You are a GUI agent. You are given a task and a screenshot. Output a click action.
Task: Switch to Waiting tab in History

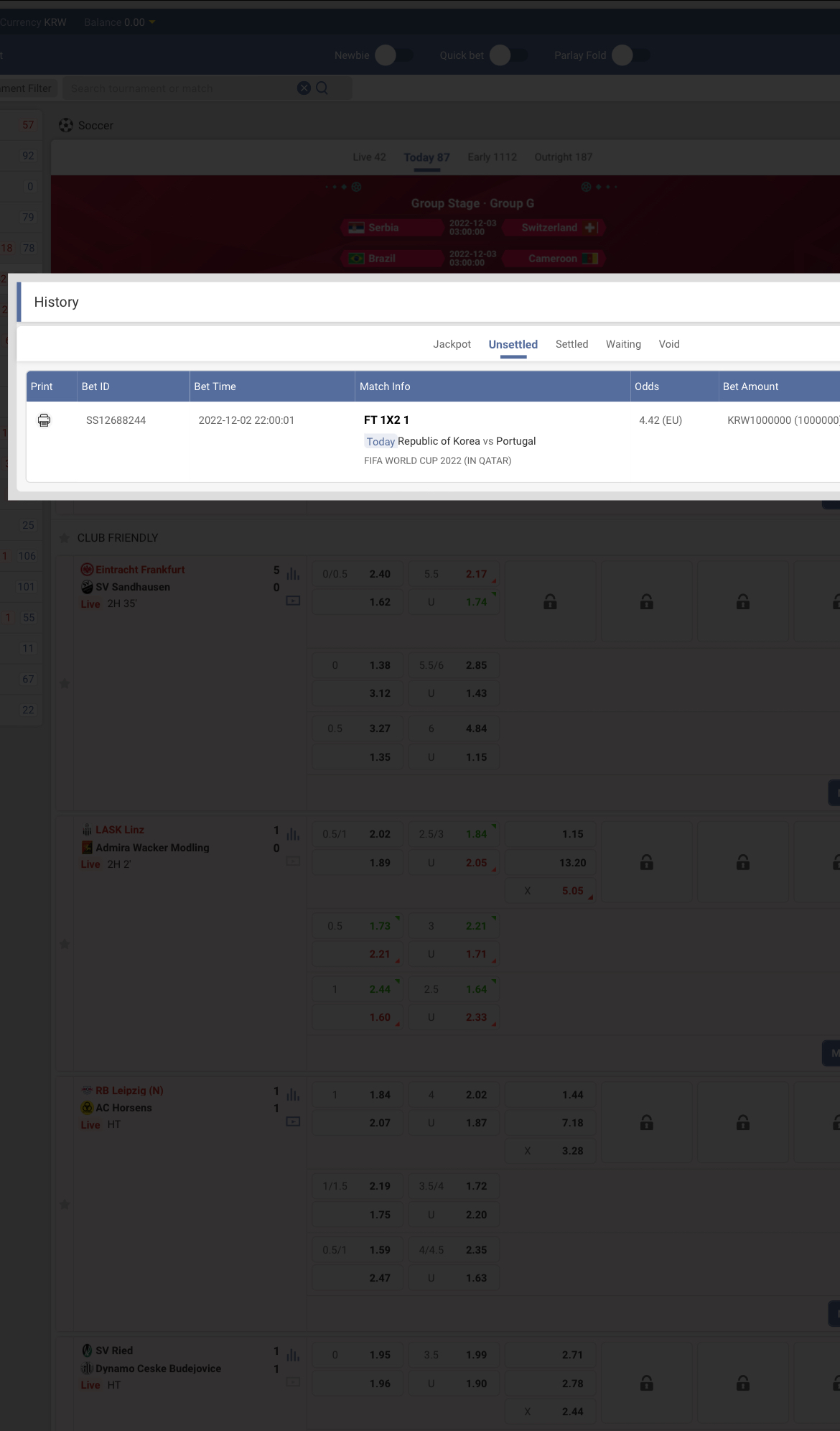tap(623, 344)
